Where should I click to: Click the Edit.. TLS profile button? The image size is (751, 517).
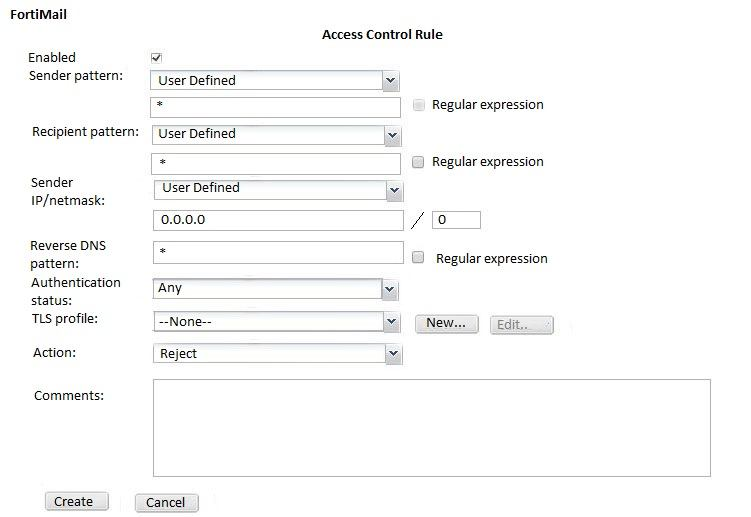(x=521, y=325)
